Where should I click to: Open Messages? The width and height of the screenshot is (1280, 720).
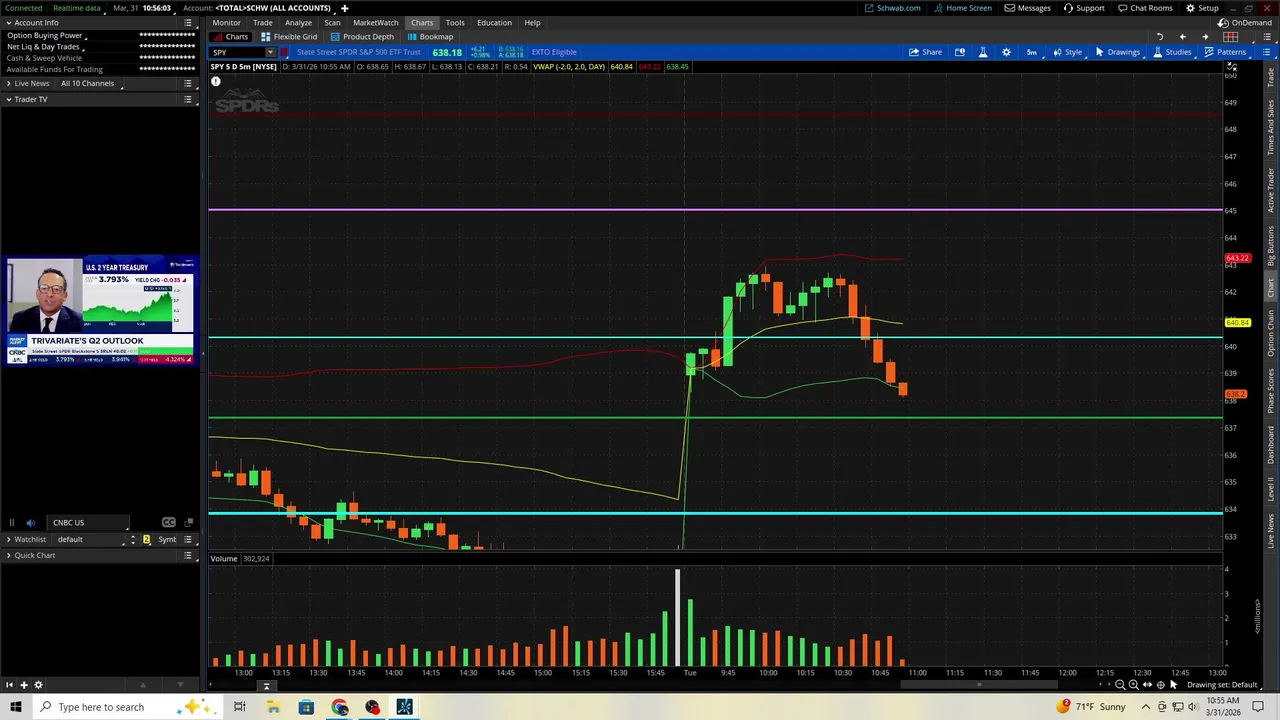coord(1027,8)
